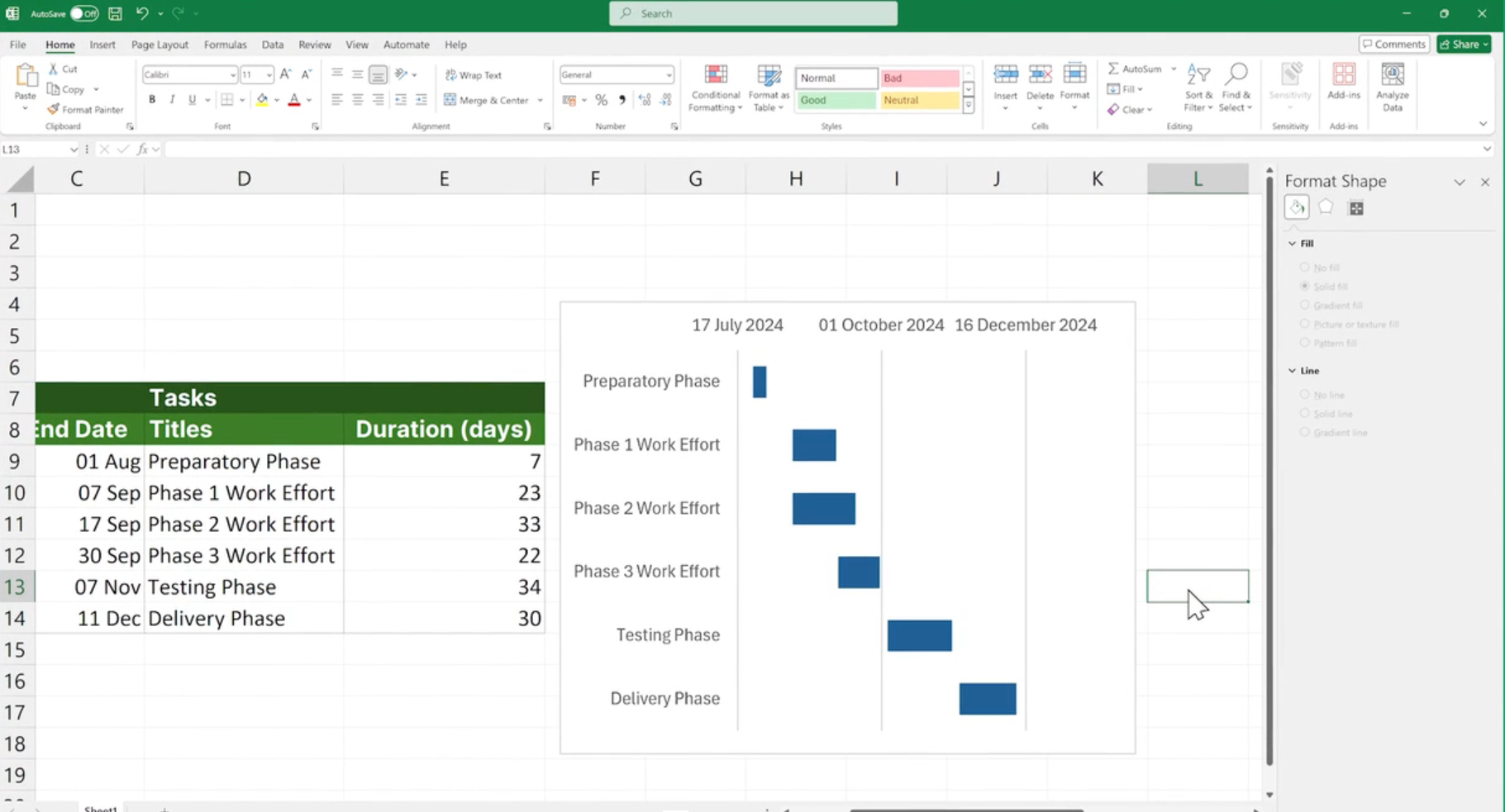This screenshot has height=812, width=1505.
Task: Select the Solid fill radio option
Action: [1305, 287]
